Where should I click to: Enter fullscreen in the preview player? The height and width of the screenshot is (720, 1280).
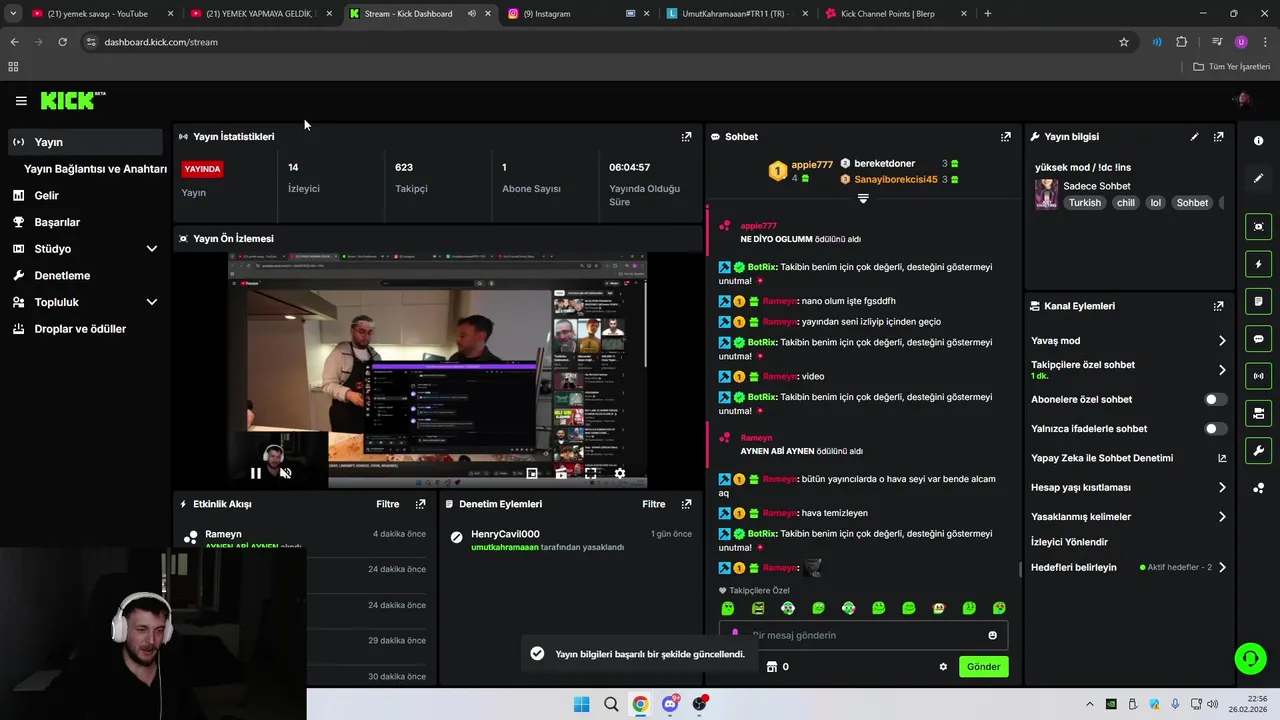point(590,473)
